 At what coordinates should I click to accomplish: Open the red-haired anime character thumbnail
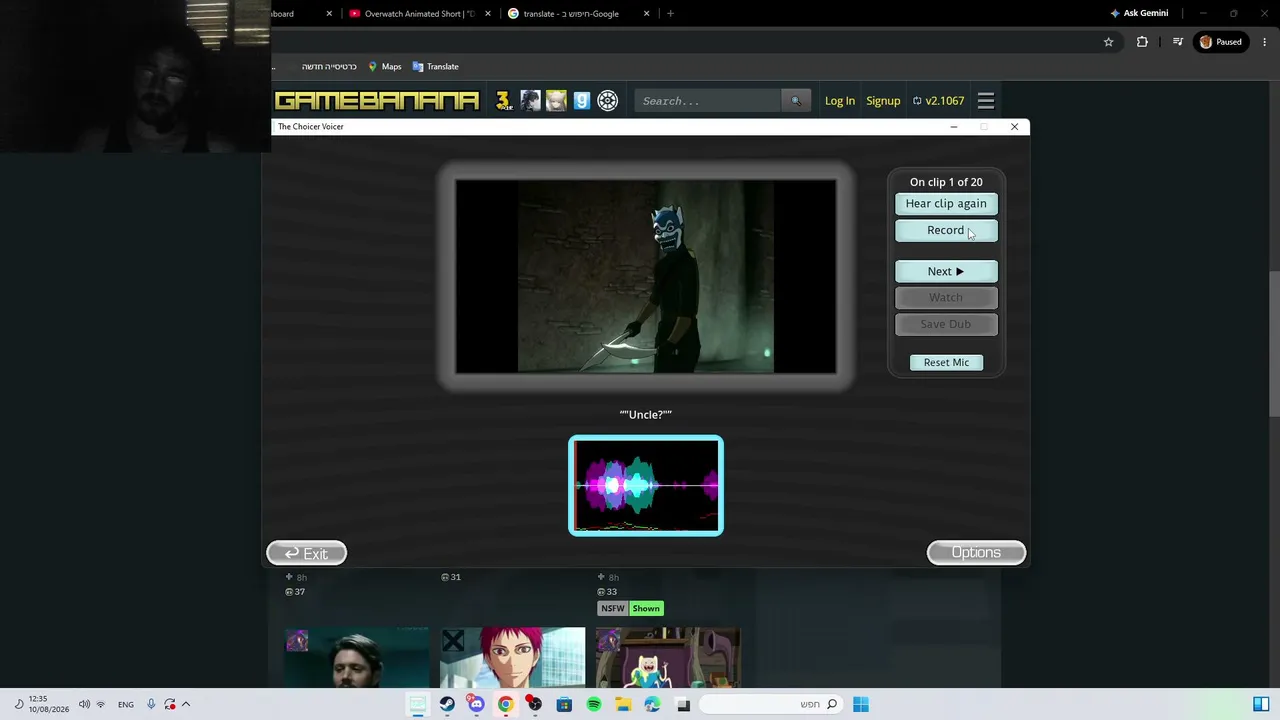click(x=513, y=658)
